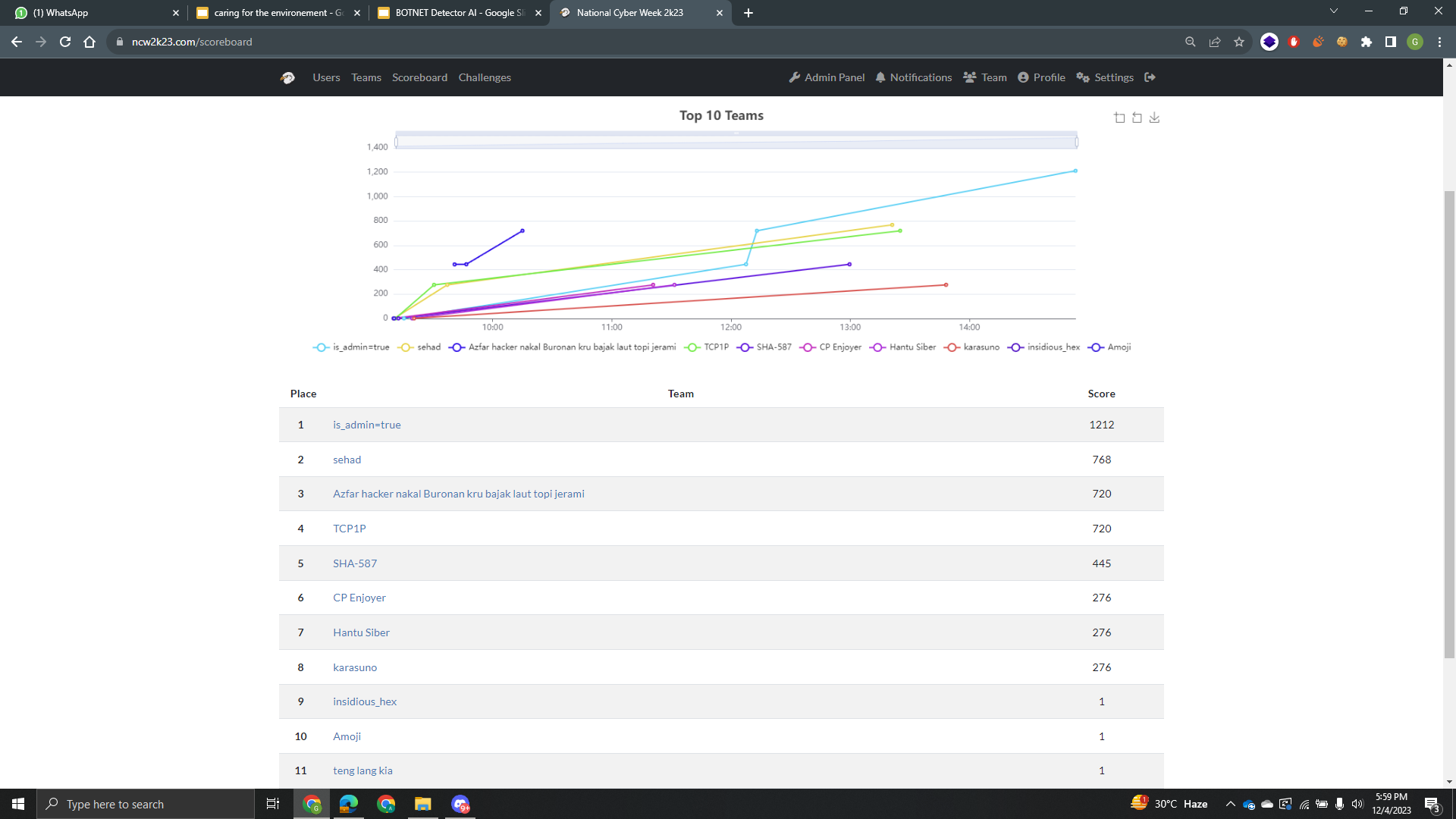
Task: Toggle karasuno series in chart legend
Action: click(971, 347)
